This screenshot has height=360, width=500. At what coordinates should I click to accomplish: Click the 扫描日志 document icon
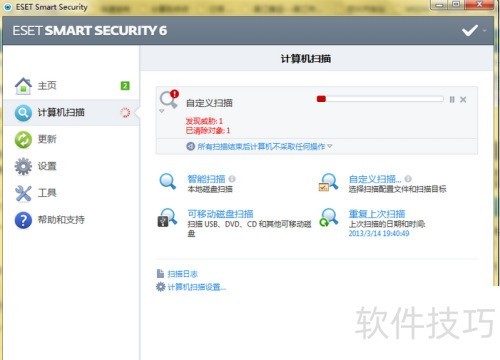point(160,274)
